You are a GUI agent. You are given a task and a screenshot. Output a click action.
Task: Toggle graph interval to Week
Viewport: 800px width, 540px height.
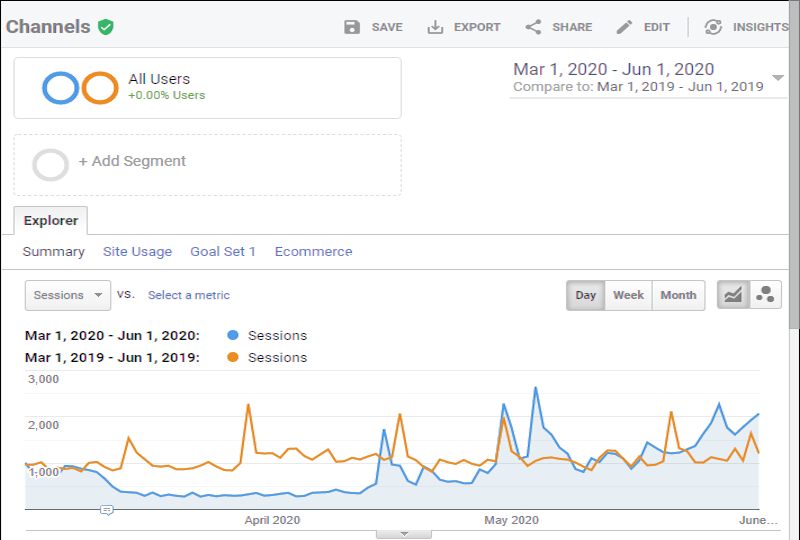point(629,295)
